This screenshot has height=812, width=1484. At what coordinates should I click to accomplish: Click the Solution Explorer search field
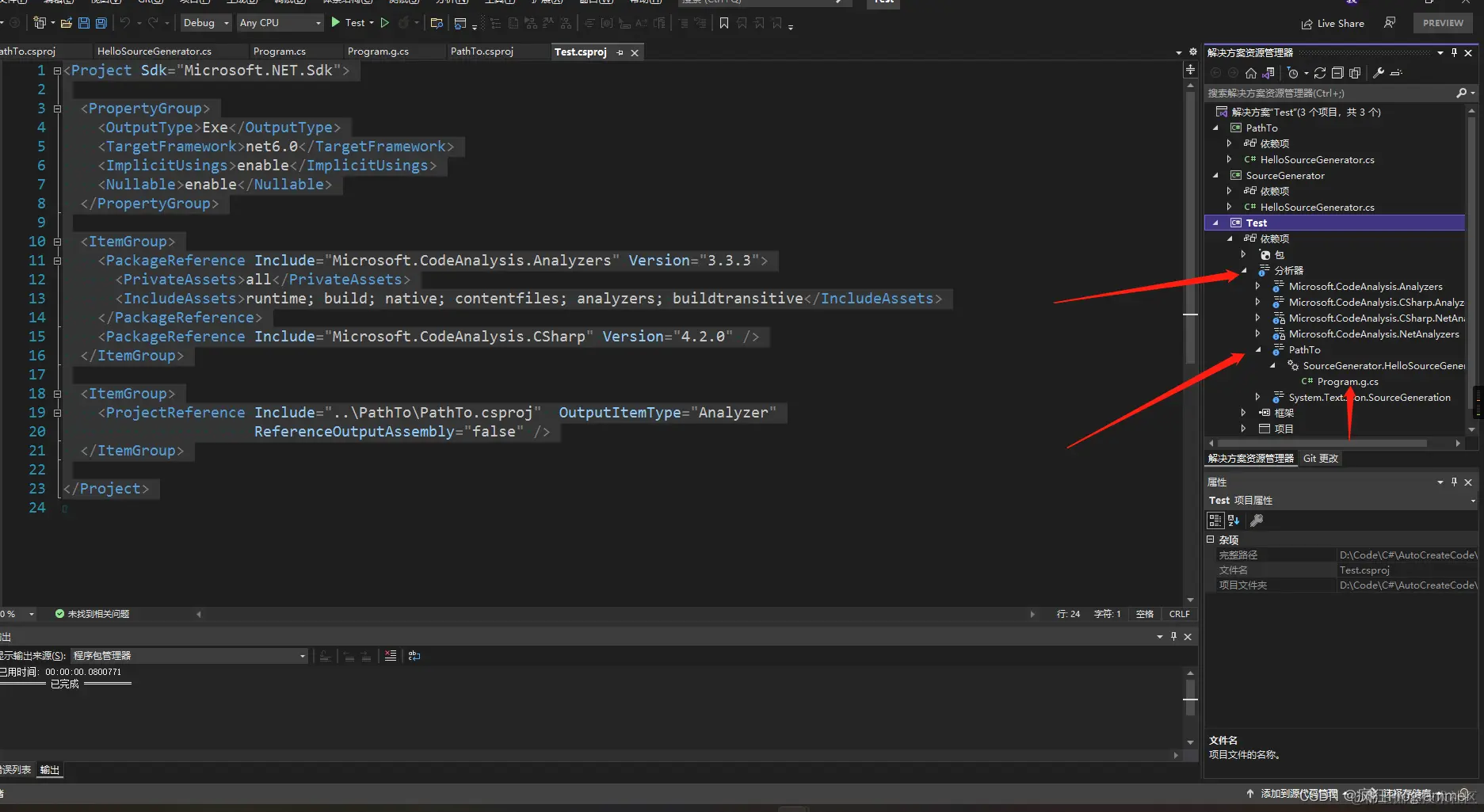pos(1331,93)
